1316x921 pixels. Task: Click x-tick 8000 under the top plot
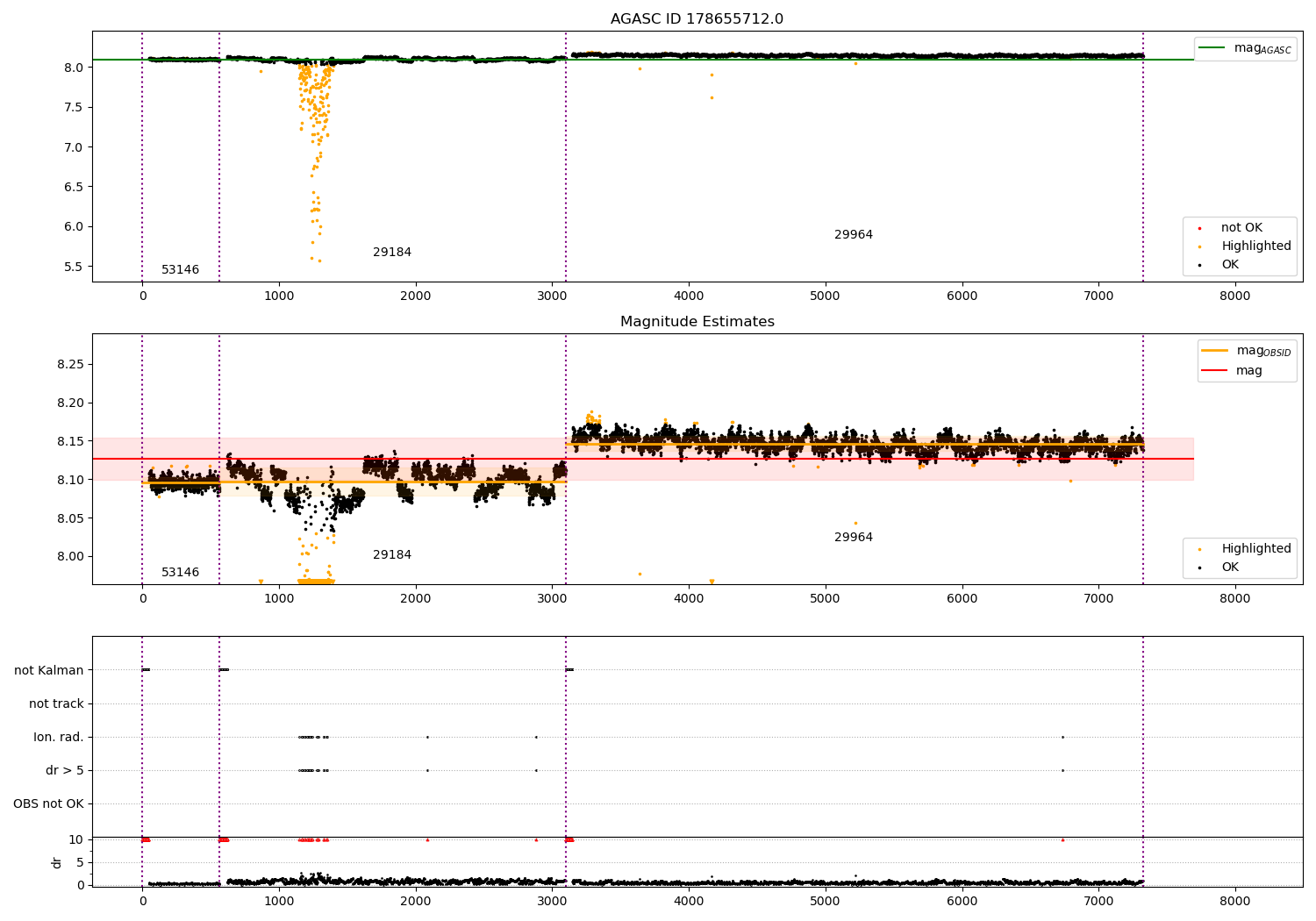pyautogui.click(x=1235, y=296)
